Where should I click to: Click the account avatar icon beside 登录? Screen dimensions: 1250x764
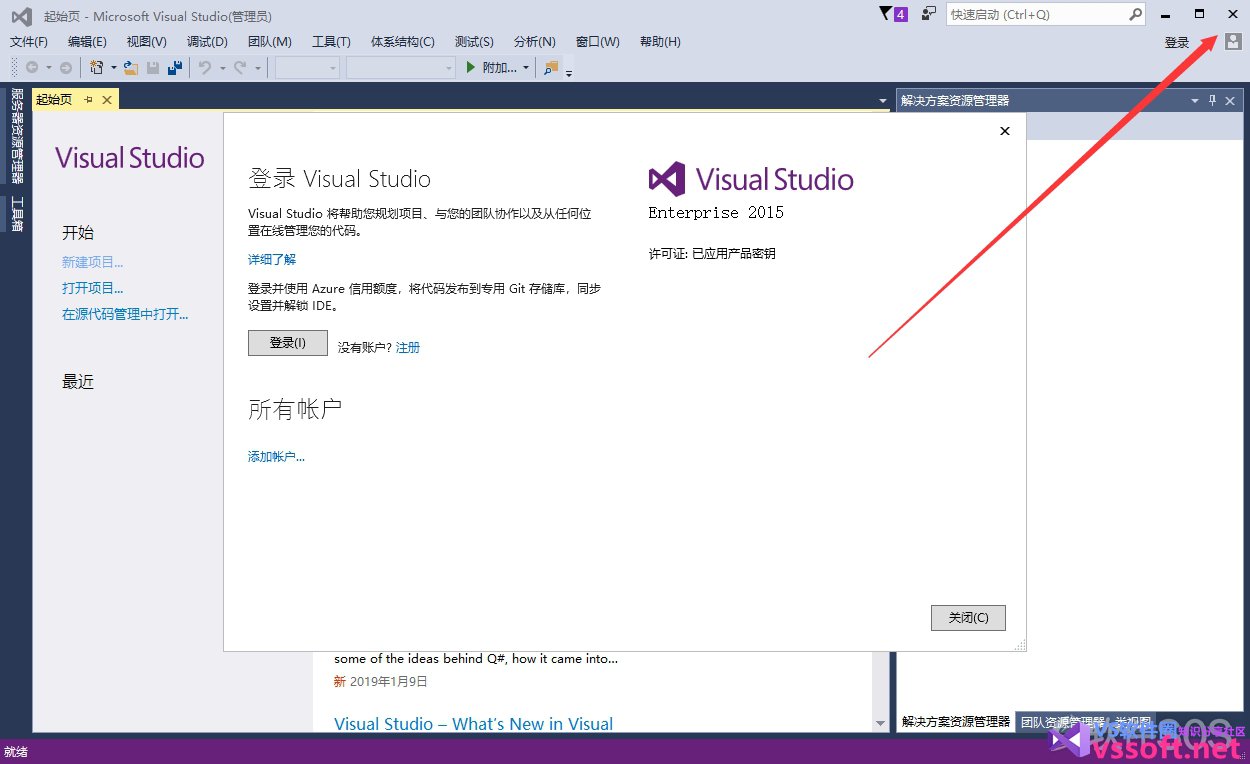pyautogui.click(x=1232, y=42)
